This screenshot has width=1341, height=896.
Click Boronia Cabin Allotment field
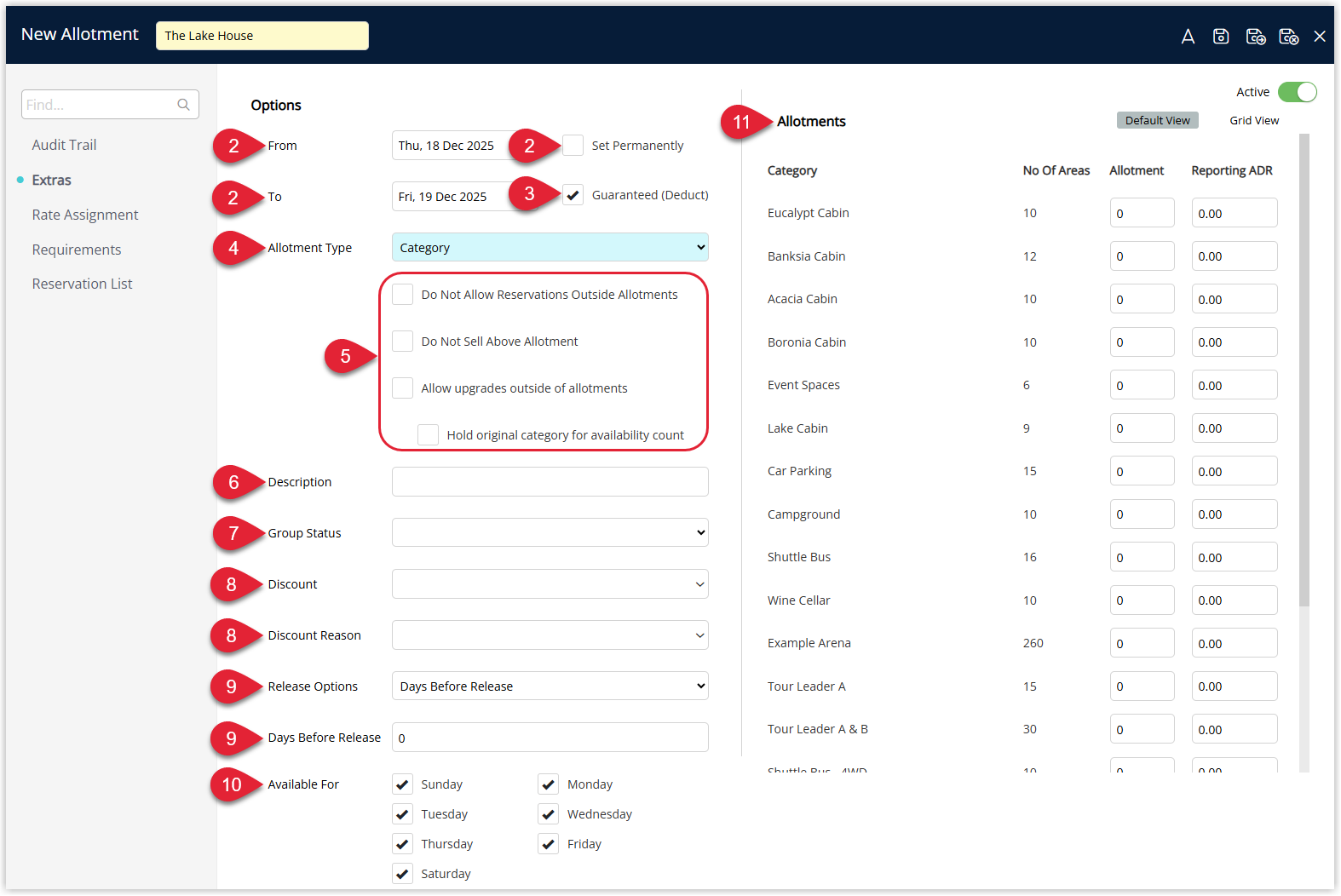[x=1142, y=342]
